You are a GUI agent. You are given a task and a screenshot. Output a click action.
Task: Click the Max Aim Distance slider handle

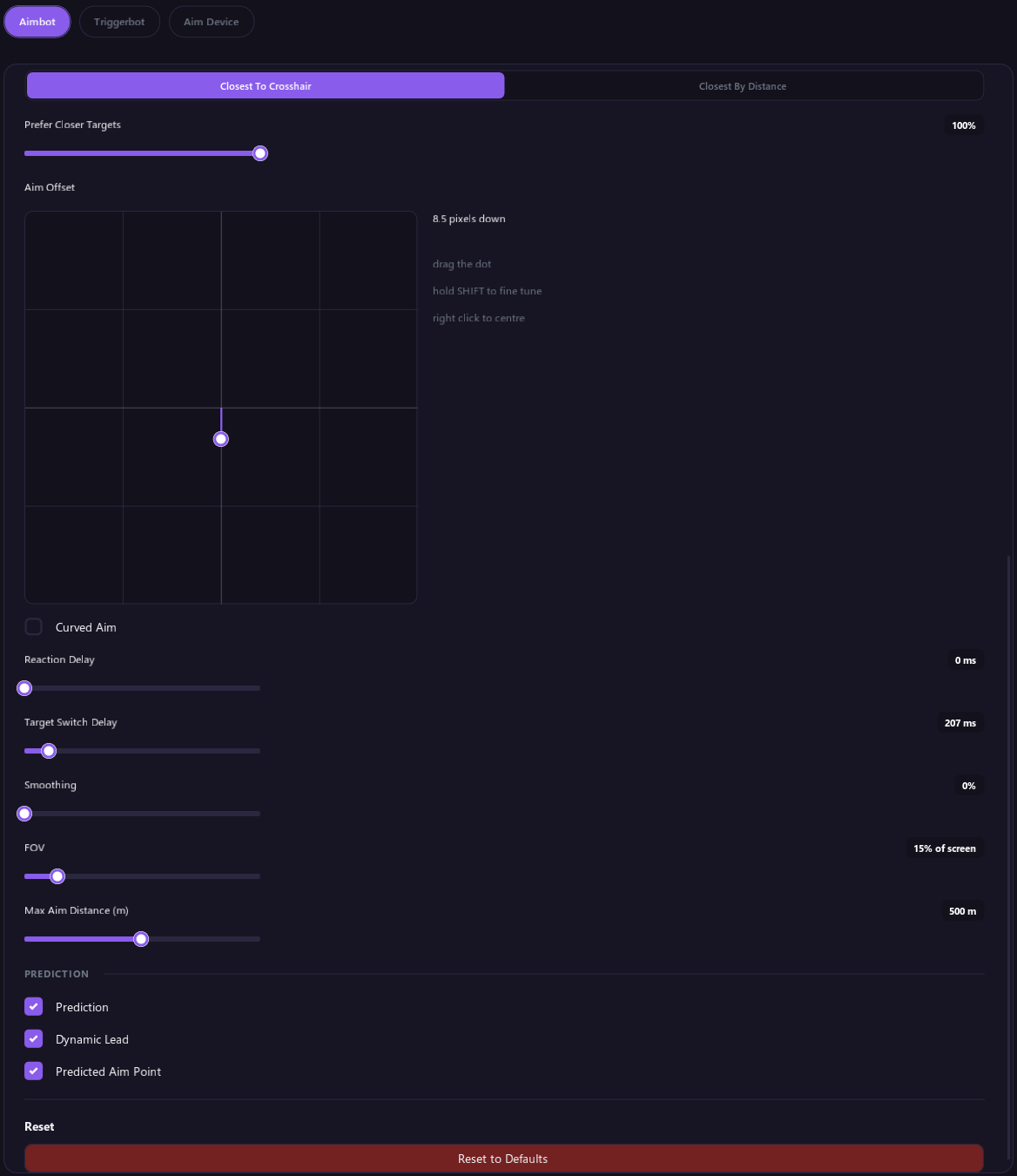(141, 939)
